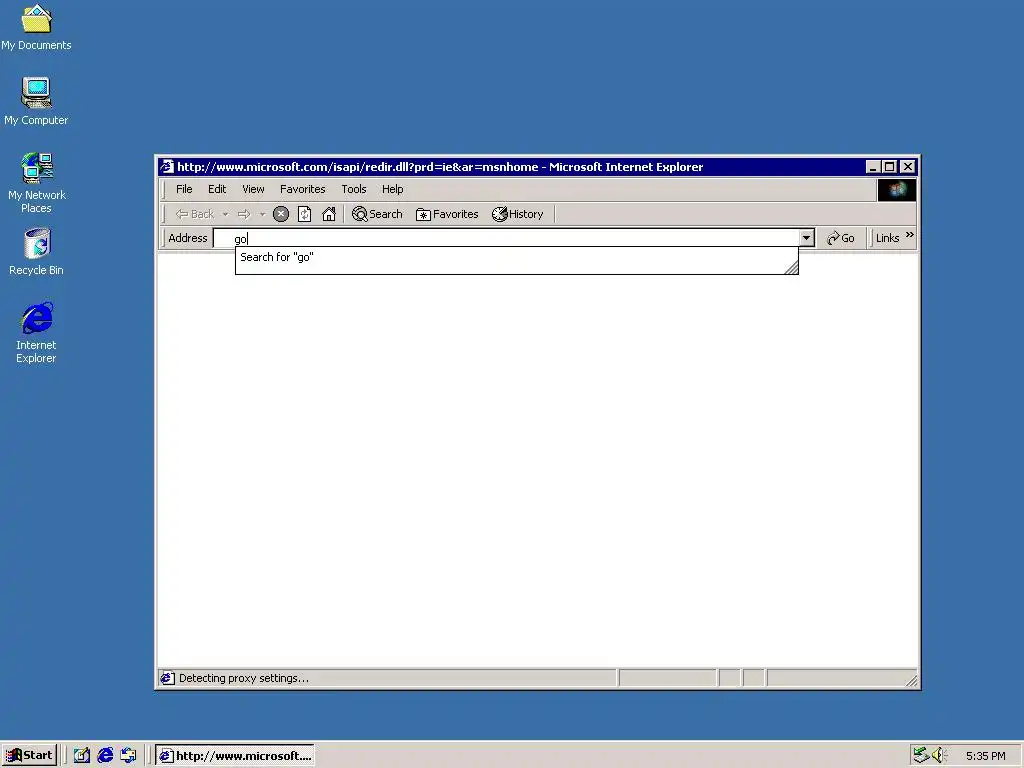1024x768 pixels.
Task: Expand the Links toolbar chevron
Action: (x=910, y=235)
